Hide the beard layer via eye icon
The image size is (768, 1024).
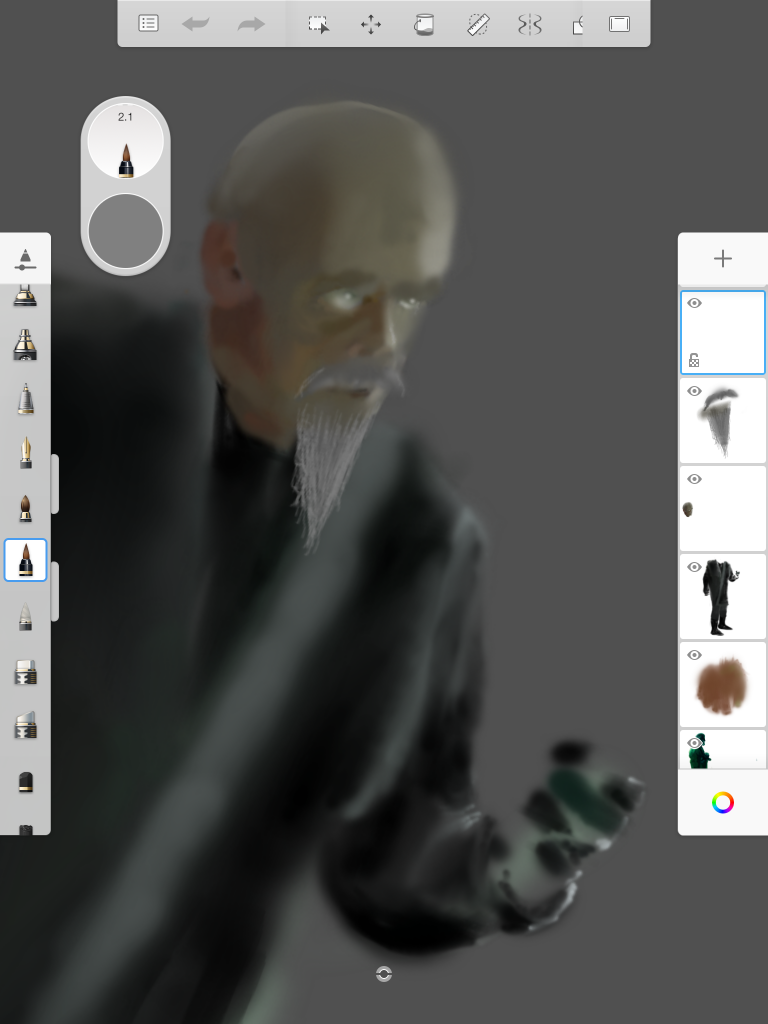click(694, 391)
